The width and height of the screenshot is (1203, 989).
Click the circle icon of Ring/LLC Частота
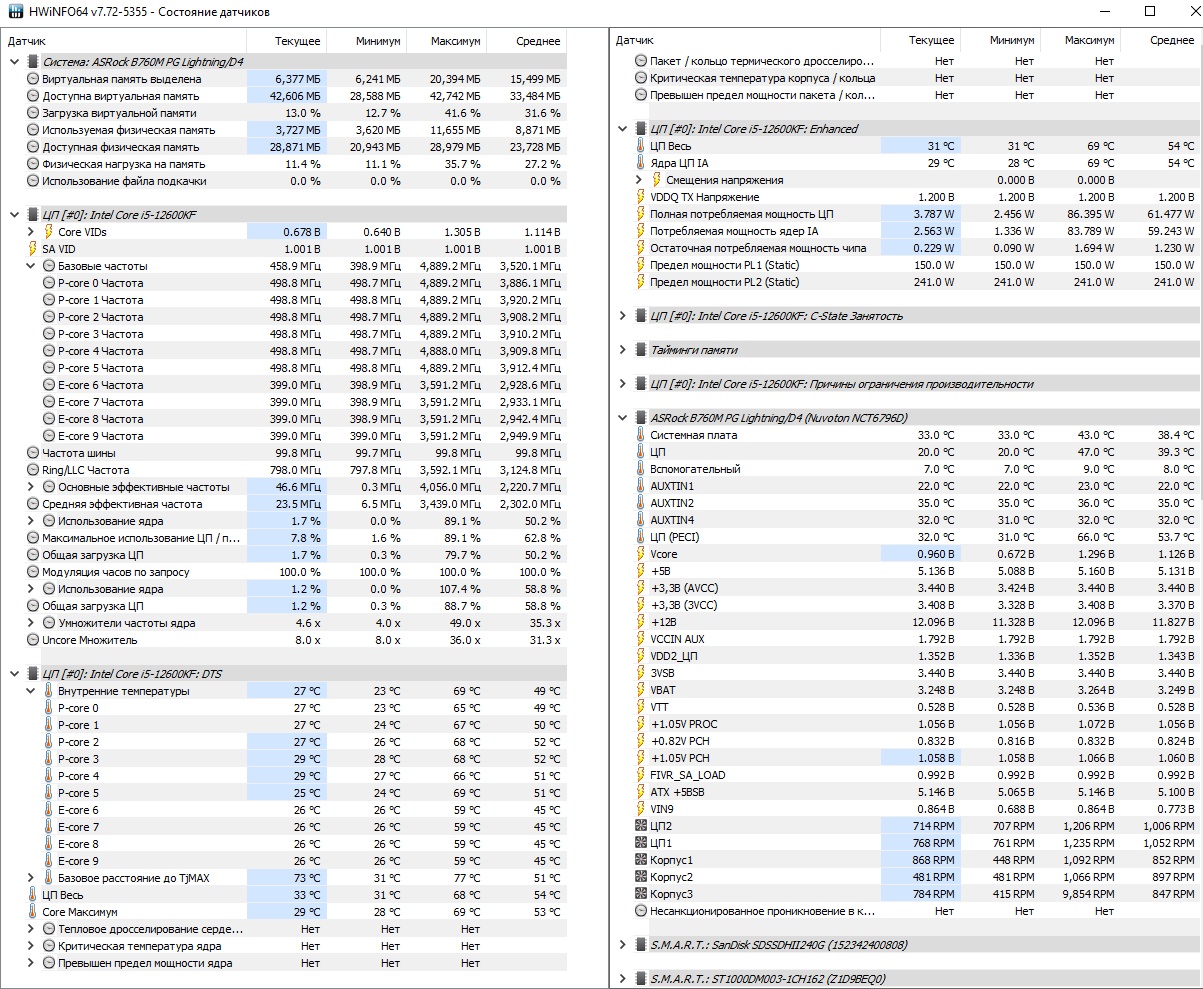coord(32,470)
